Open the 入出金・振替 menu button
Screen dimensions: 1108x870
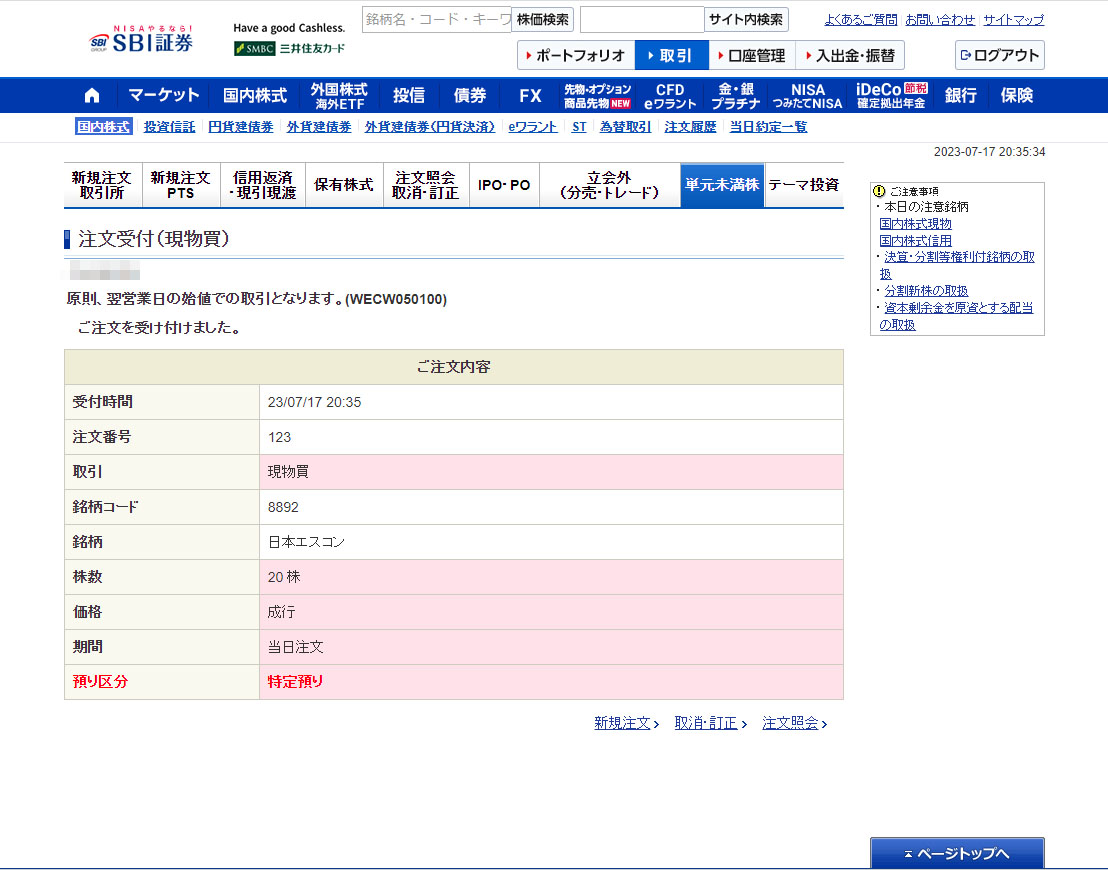[x=849, y=55]
